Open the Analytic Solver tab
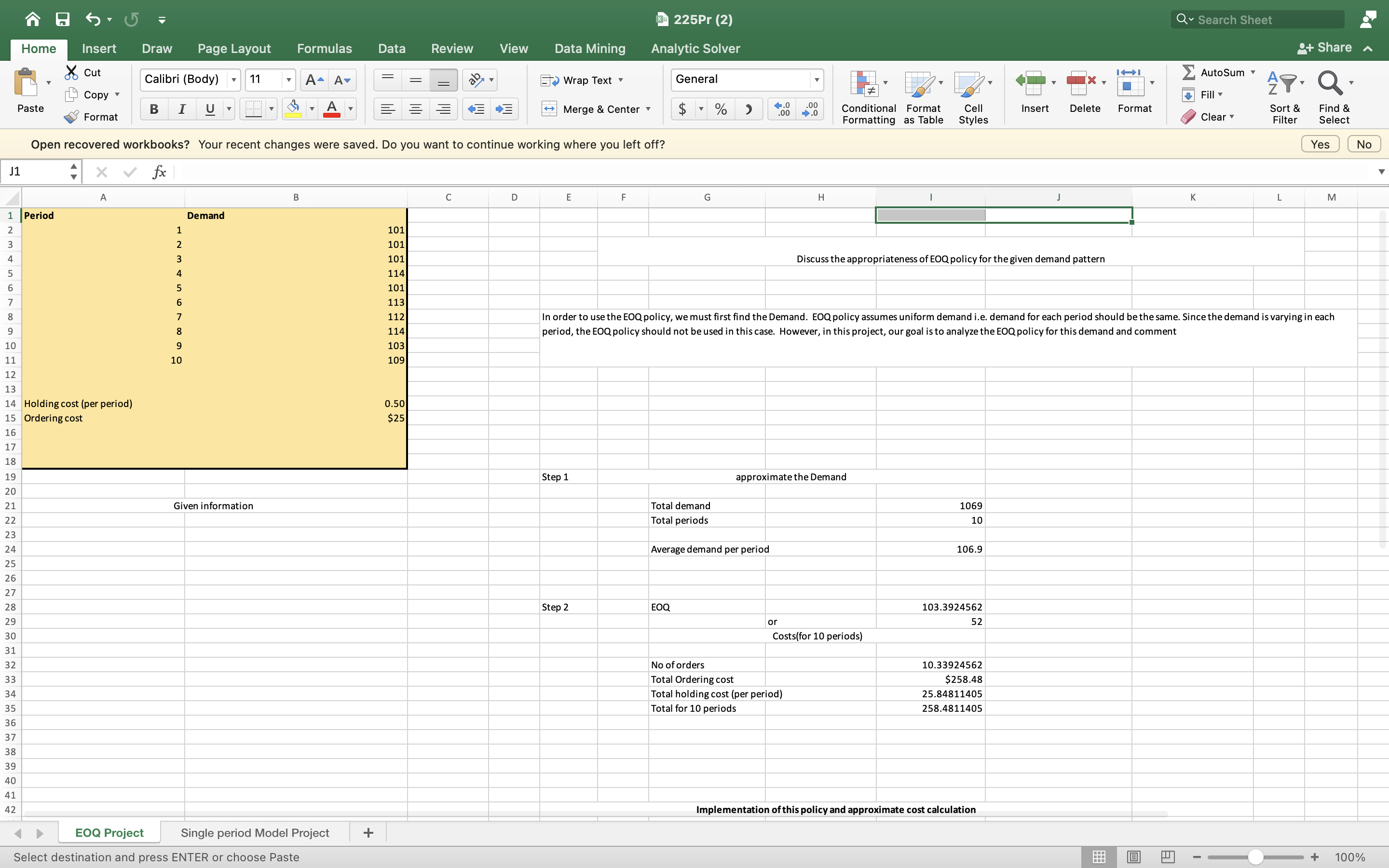The width and height of the screenshot is (1389, 868). 694,49
